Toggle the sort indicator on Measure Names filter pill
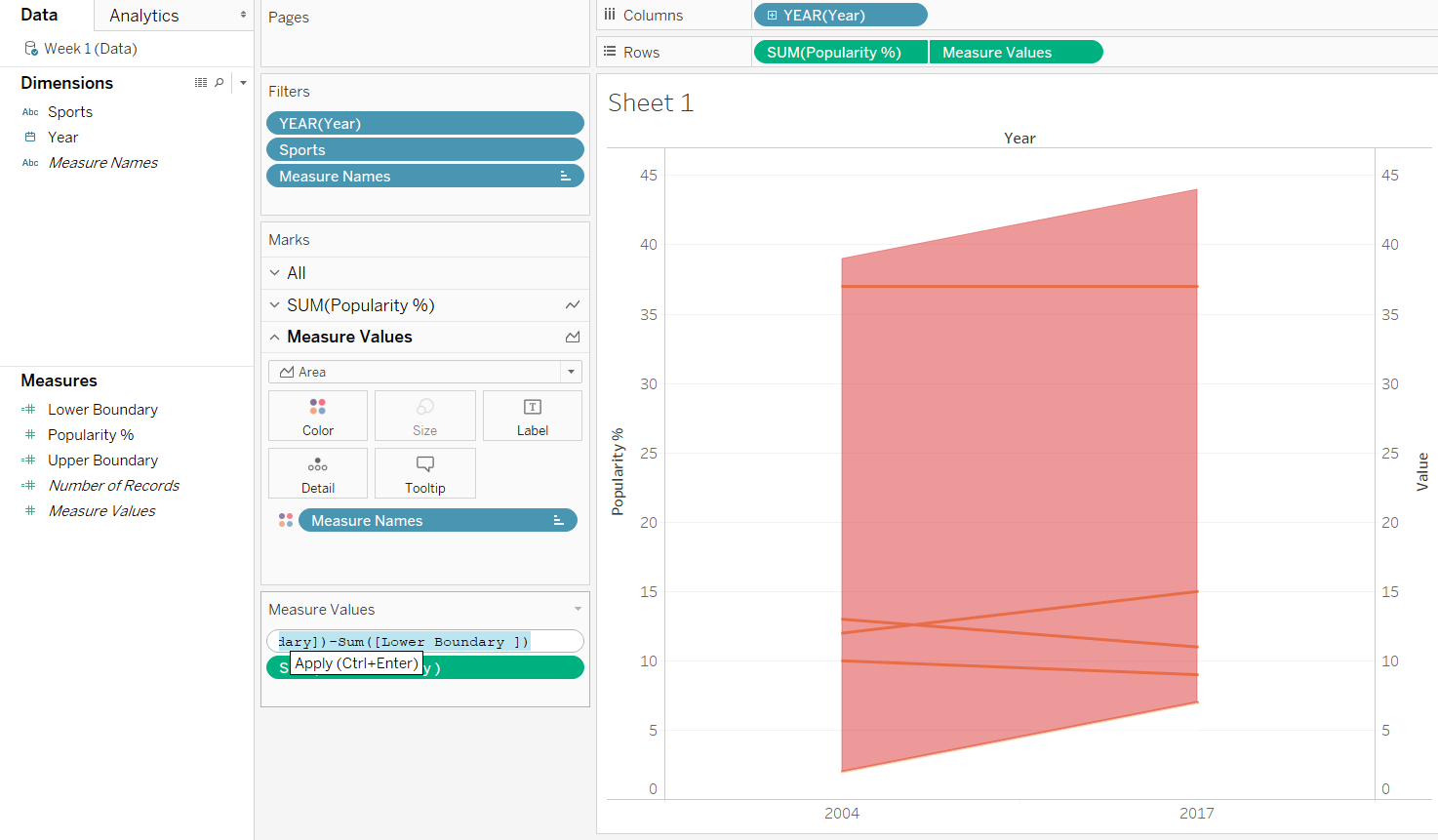1438x840 pixels. click(x=565, y=176)
